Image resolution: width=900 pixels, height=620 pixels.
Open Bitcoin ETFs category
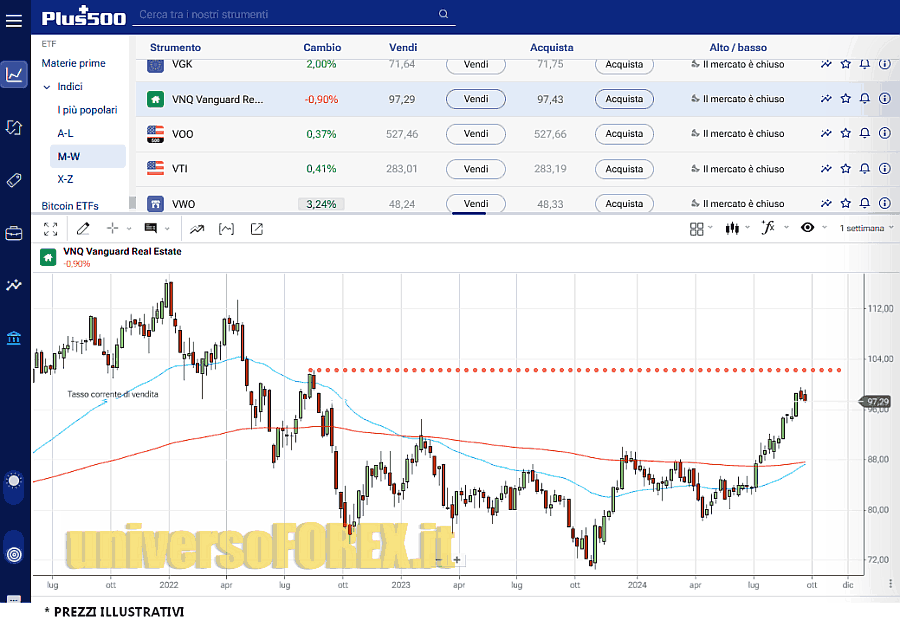(x=70, y=205)
